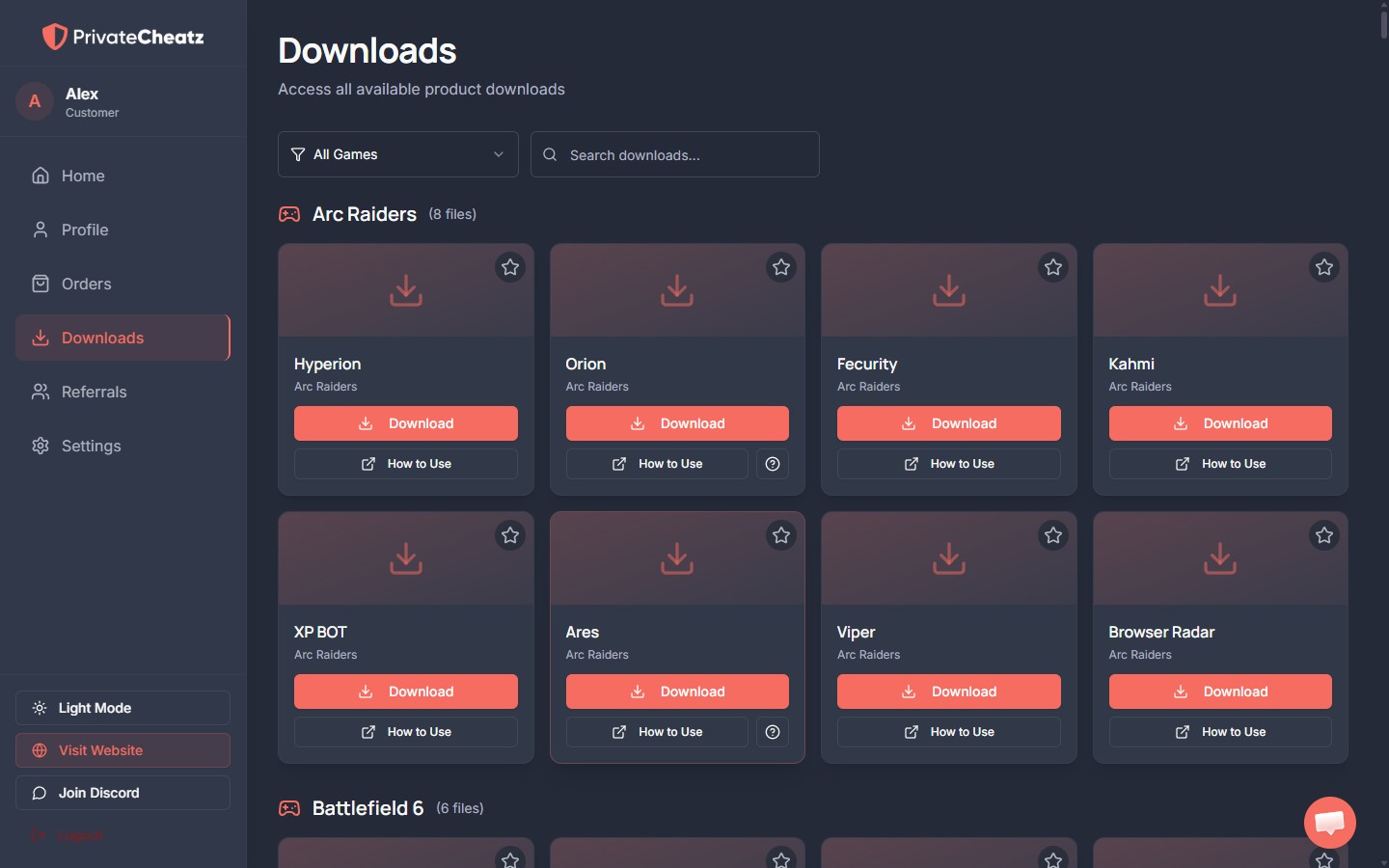This screenshot has width=1389, height=868.
Task: Favorite the Orion download with its star
Action: [x=781, y=267]
